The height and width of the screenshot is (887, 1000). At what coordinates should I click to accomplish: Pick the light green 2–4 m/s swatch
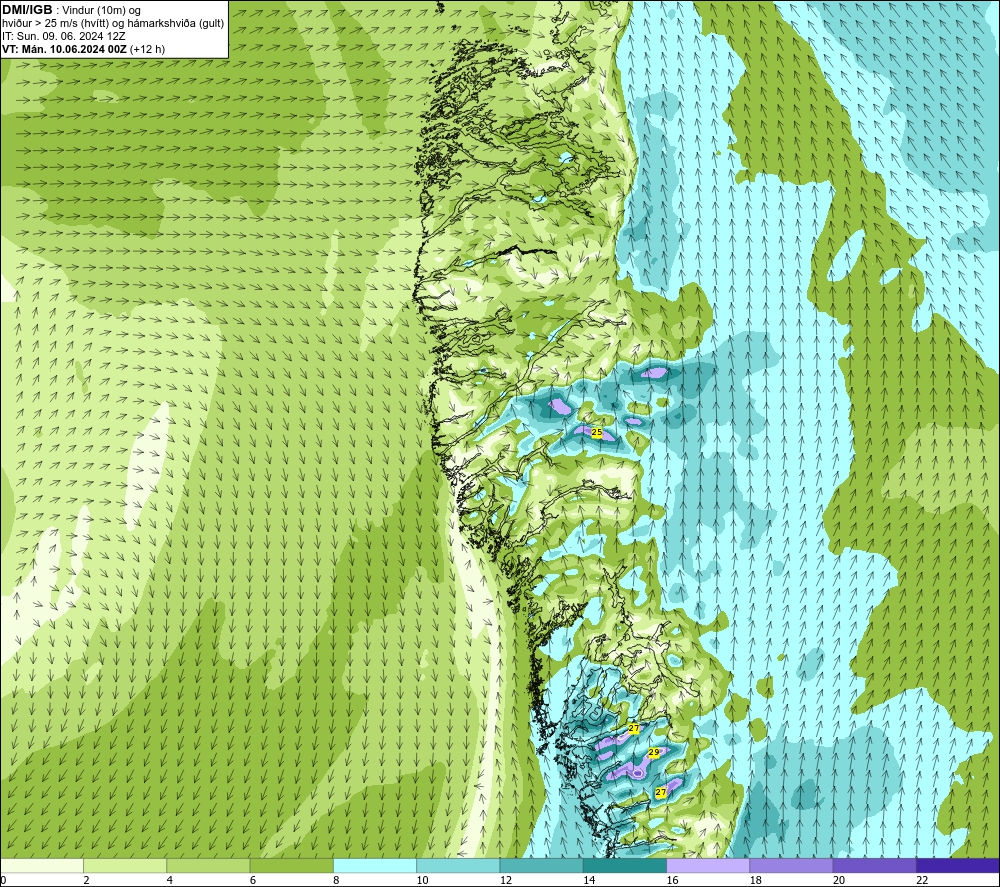coord(125,865)
